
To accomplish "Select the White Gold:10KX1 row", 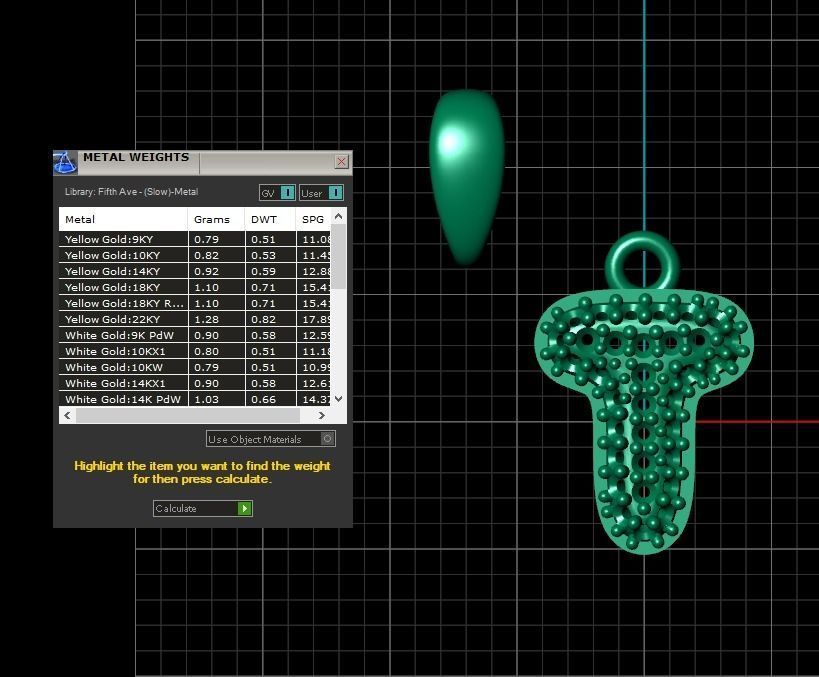I will [x=195, y=351].
